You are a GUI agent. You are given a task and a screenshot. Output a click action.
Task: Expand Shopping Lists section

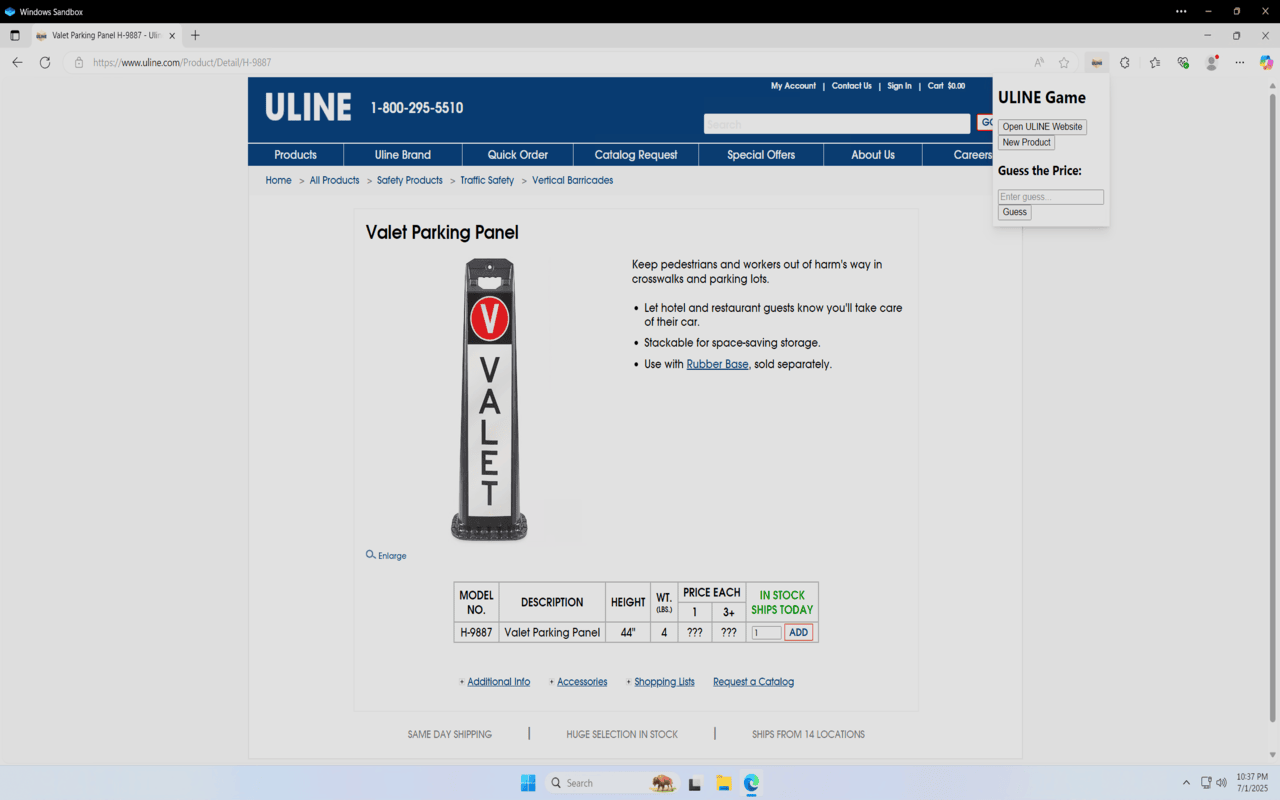click(664, 682)
